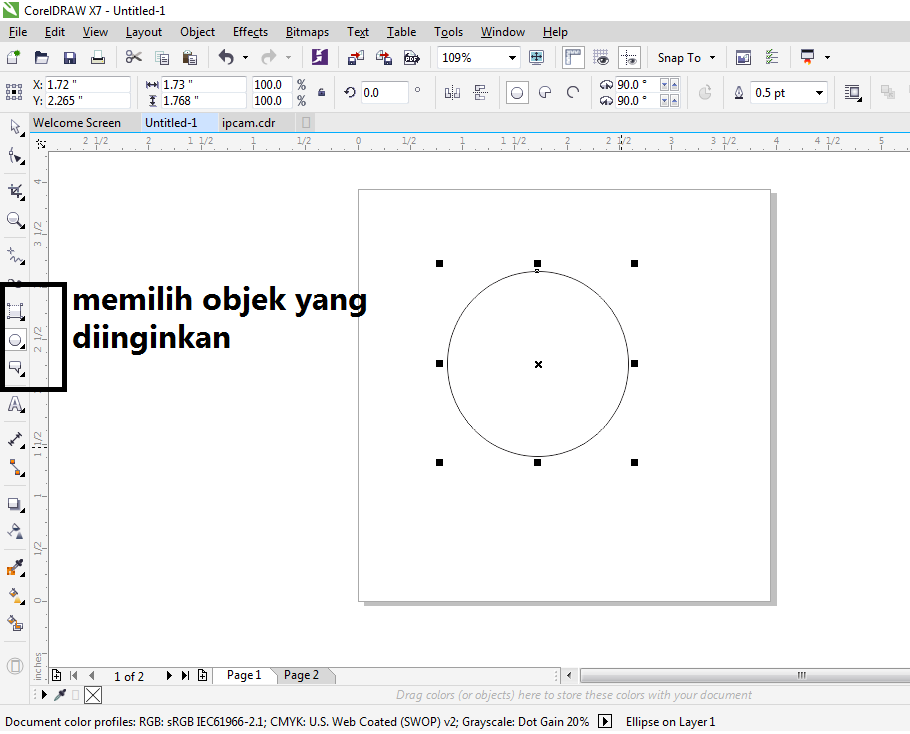The image size is (910, 734).
Task: Publish to PDF icon
Action: 411,57
